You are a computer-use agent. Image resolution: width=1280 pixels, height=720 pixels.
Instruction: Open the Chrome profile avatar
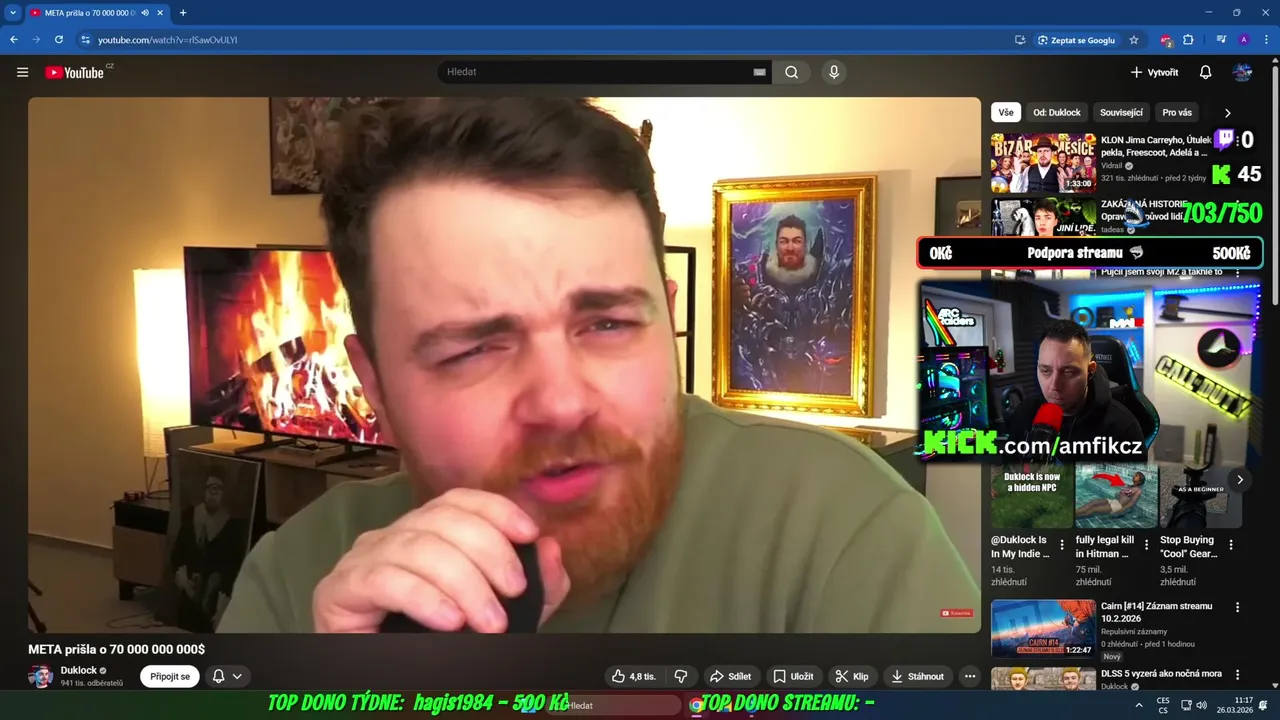point(1243,40)
